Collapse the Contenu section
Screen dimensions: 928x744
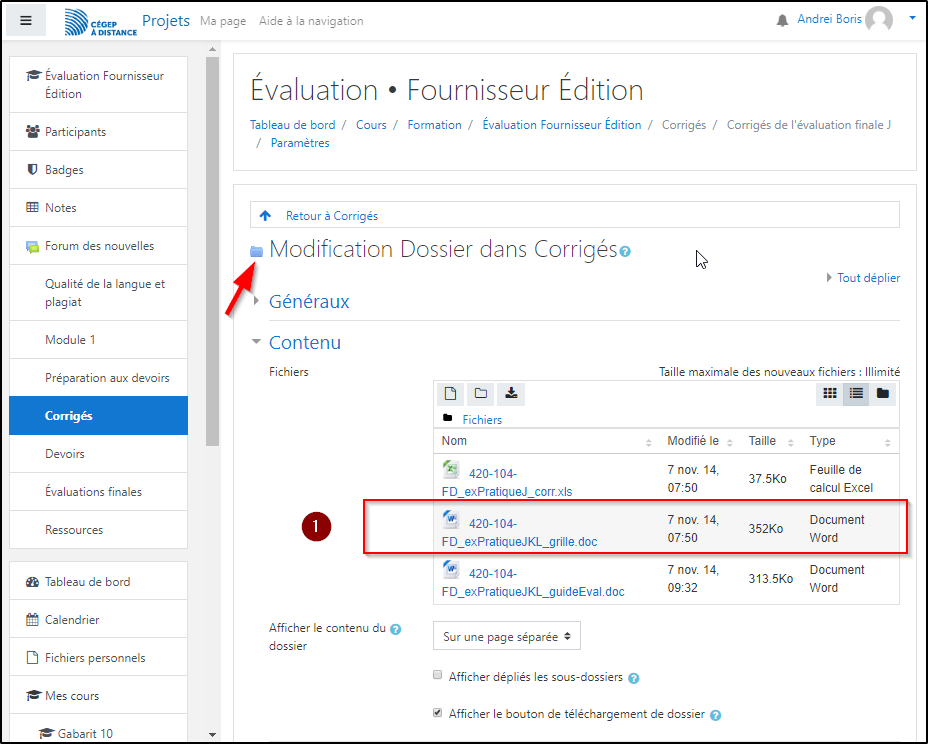point(304,342)
